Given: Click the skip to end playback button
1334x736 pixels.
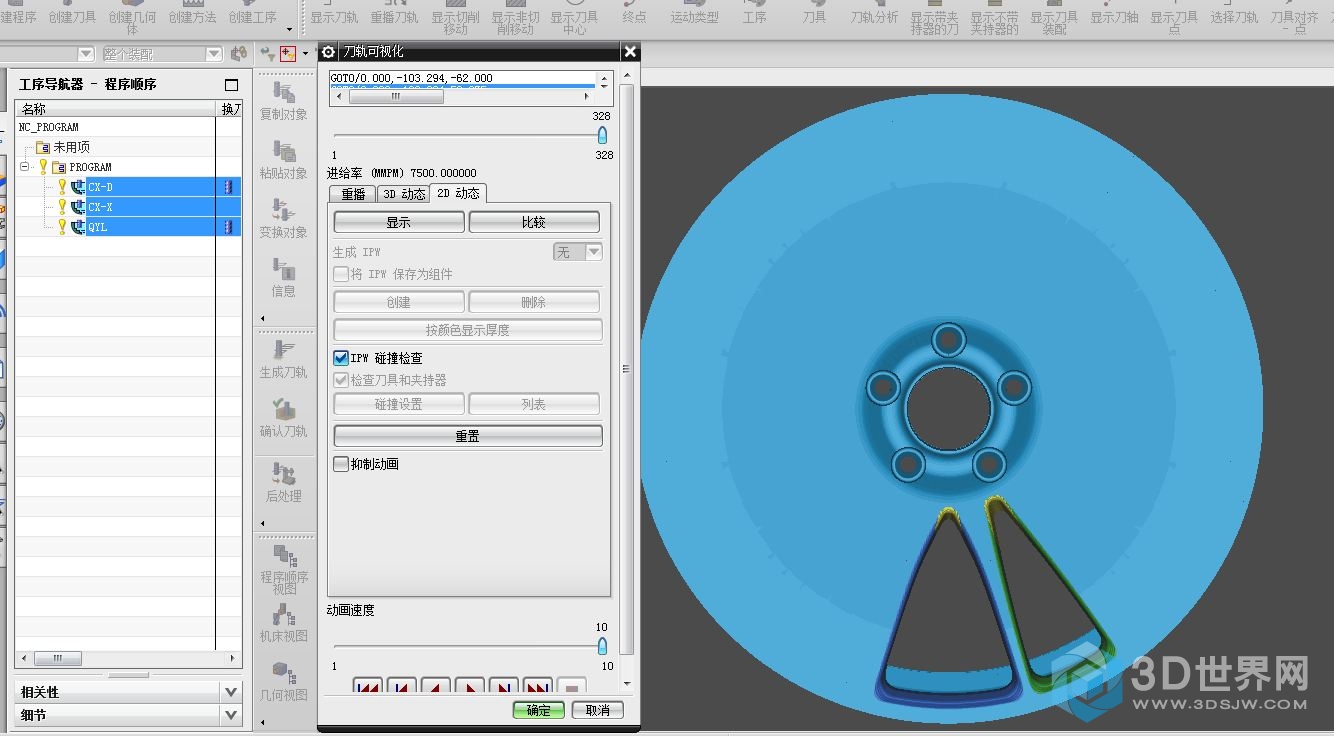Looking at the screenshot, I should tap(537, 686).
